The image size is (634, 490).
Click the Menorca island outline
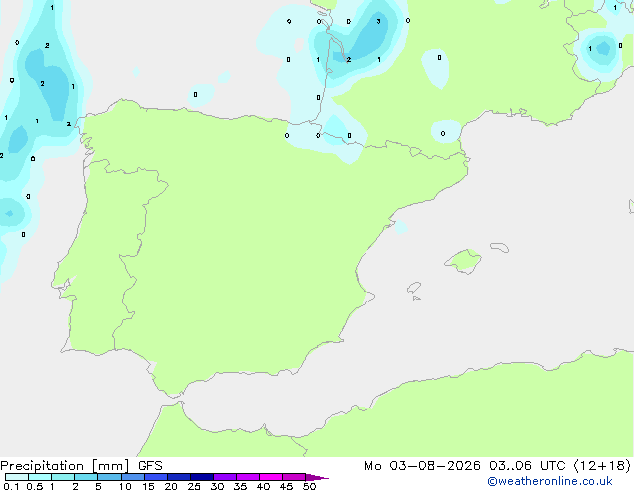pyautogui.click(x=500, y=247)
